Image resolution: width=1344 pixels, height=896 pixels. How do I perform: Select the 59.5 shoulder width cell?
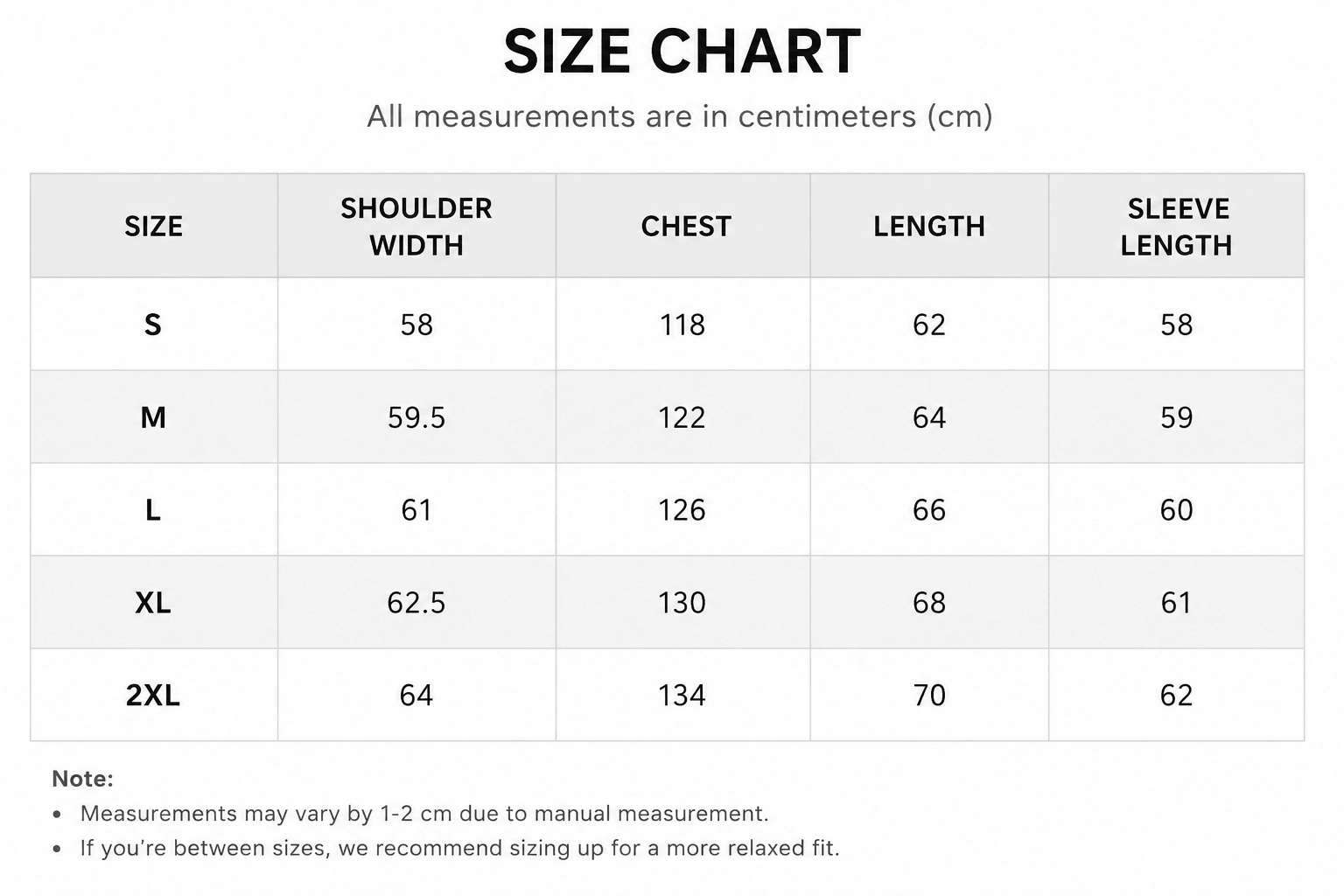click(416, 417)
